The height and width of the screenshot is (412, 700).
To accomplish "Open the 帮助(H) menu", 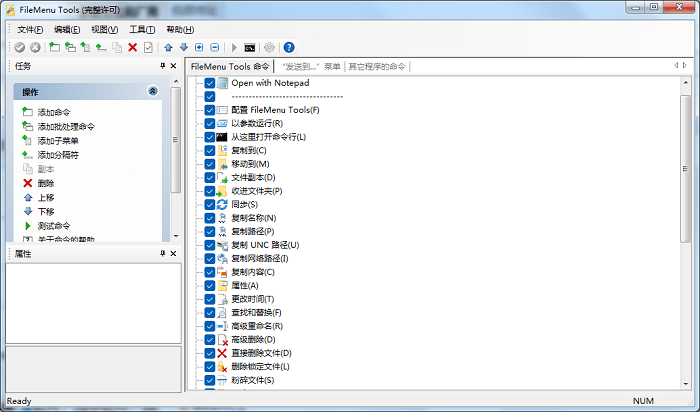I will coord(180,29).
